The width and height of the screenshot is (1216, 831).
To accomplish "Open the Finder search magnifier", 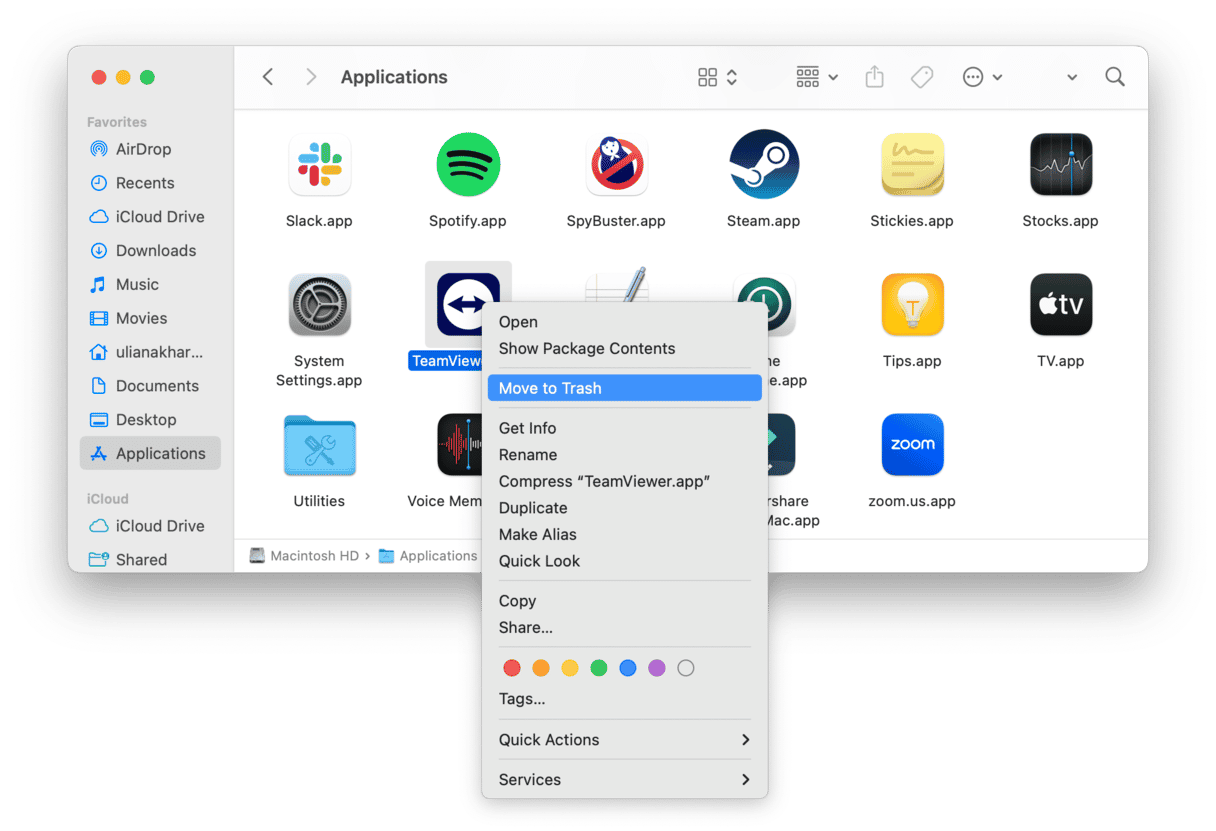I will pyautogui.click(x=1115, y=77).
